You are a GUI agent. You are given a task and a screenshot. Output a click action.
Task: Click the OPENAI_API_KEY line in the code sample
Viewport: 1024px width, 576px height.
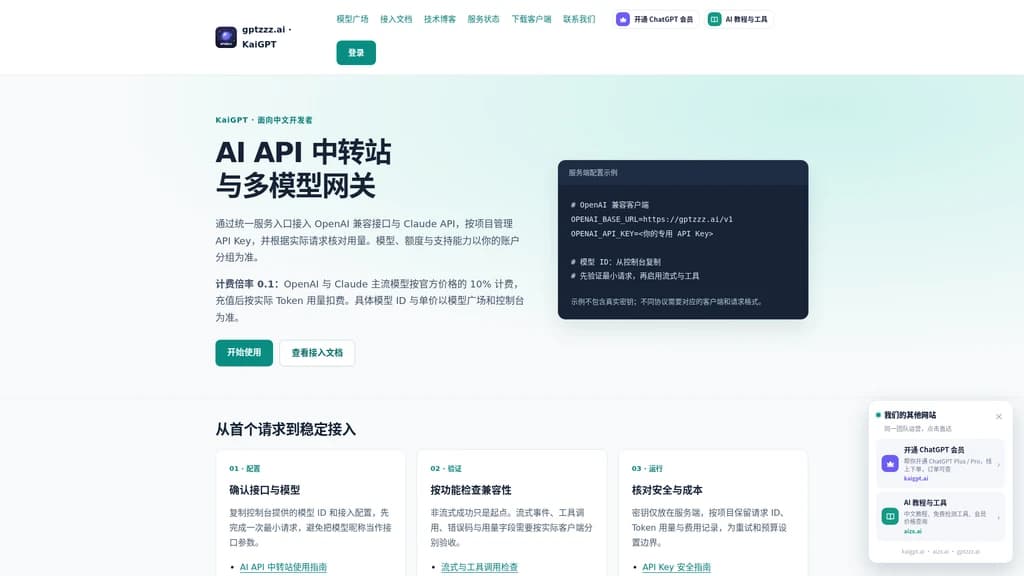click(642, 234)
